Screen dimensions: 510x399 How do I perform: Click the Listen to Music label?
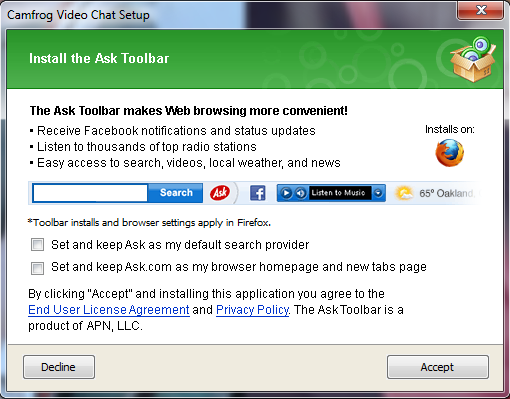click(339, 193)
